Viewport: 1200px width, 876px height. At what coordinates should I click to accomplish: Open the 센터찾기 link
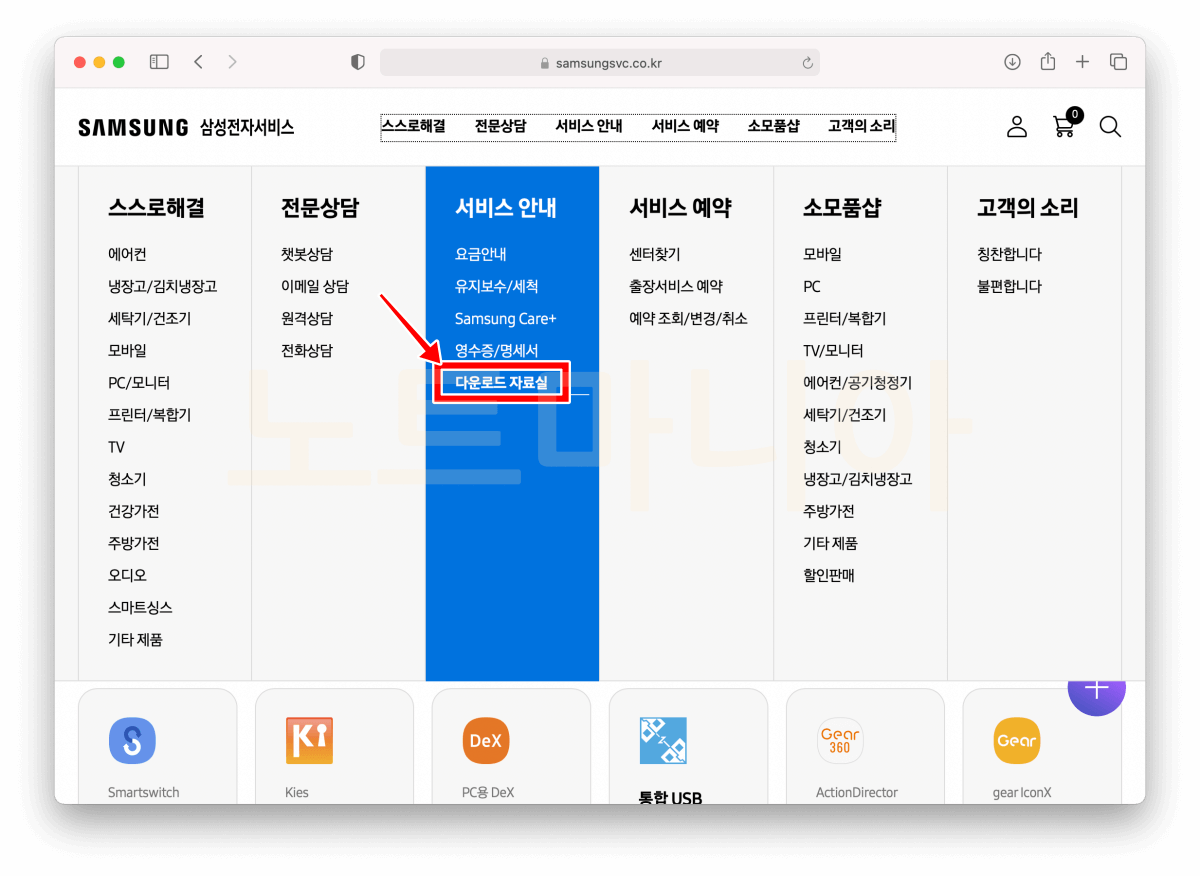pyautogui.click(x=655, y=254)
